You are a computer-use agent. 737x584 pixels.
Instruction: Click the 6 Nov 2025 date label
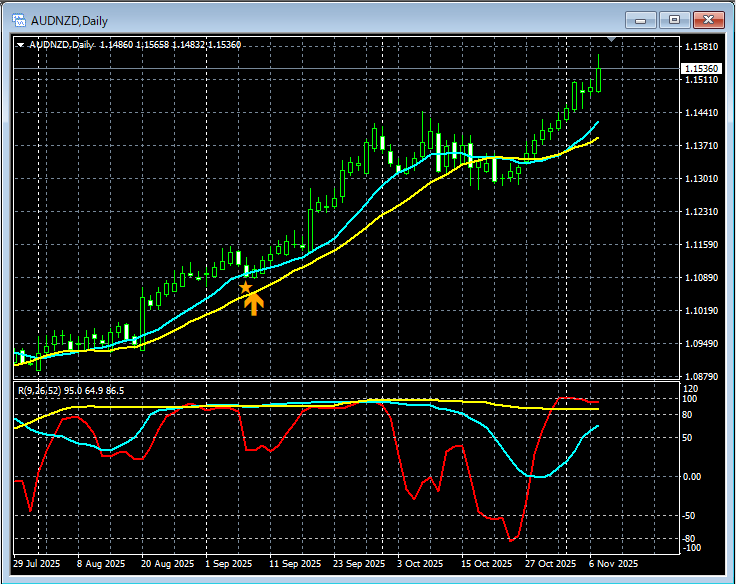click(x=614, y=563)
